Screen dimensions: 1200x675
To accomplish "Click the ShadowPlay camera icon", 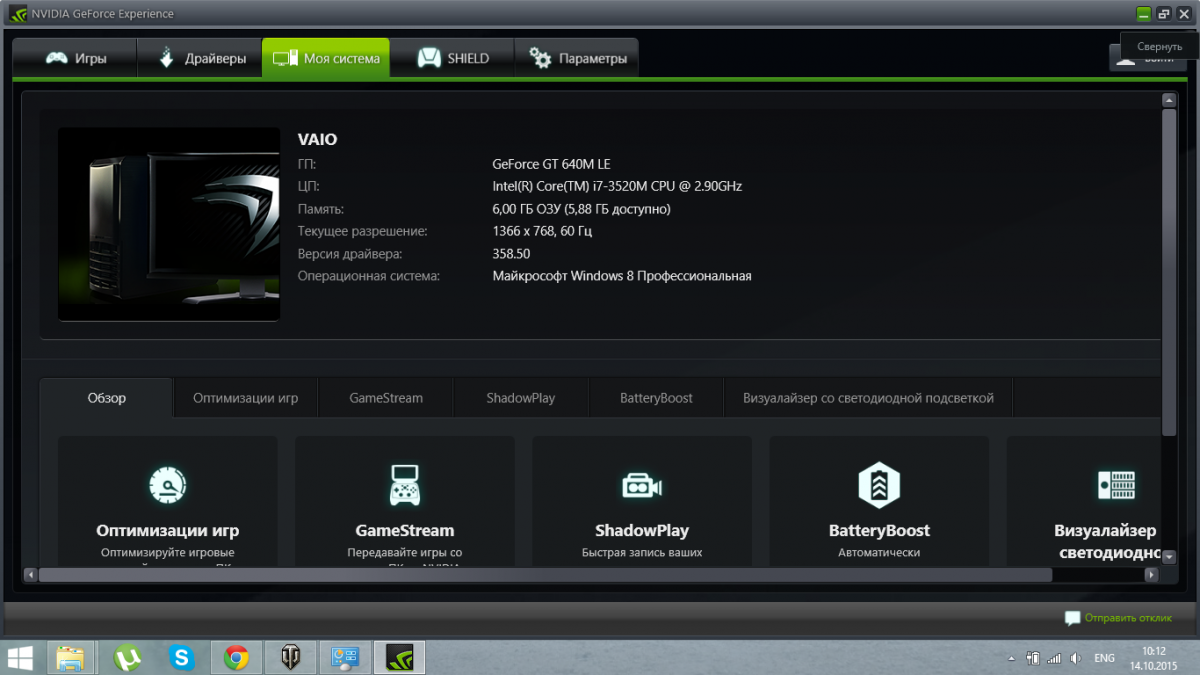I will (641, 486).
